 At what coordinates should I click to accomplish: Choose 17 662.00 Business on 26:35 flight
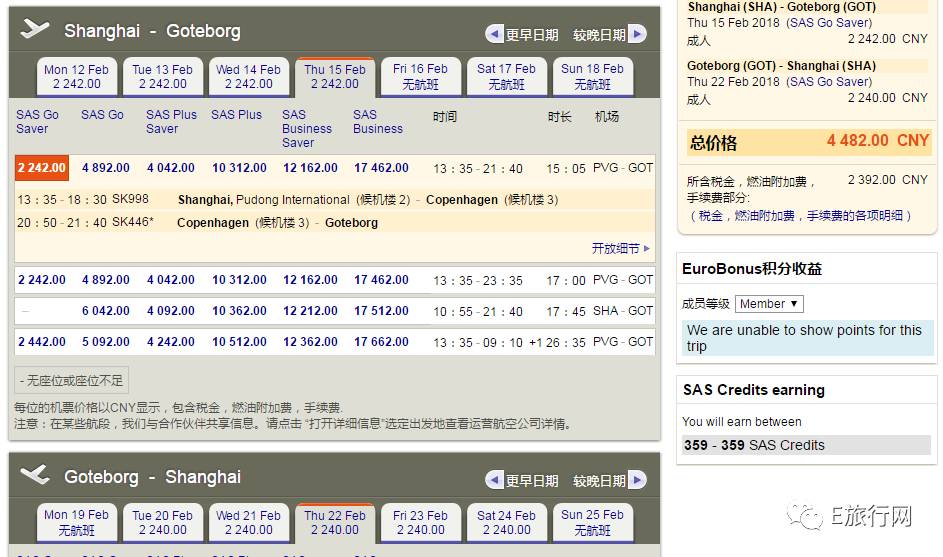coord(381,342)
